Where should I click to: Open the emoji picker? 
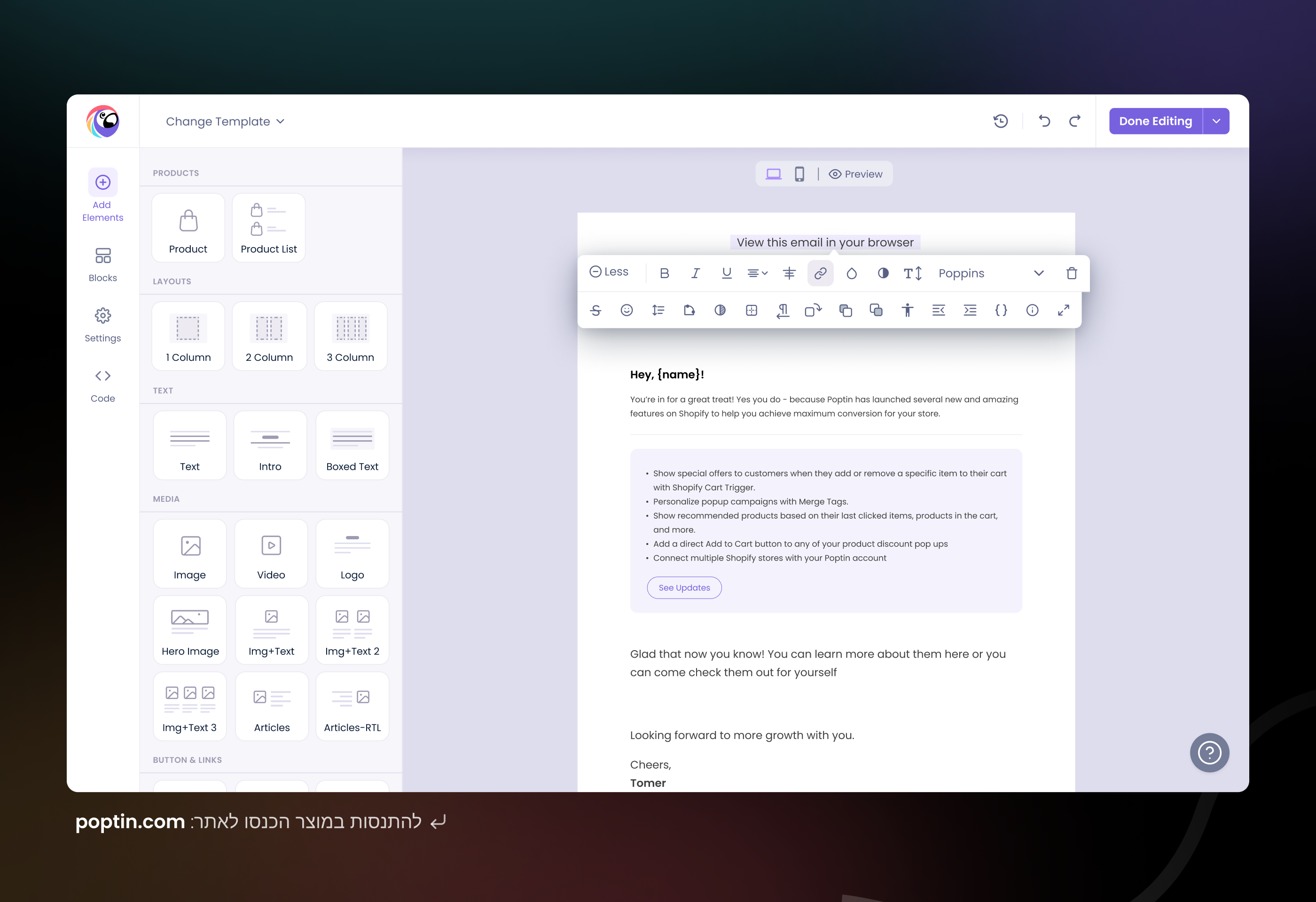[x=627, y=310]
